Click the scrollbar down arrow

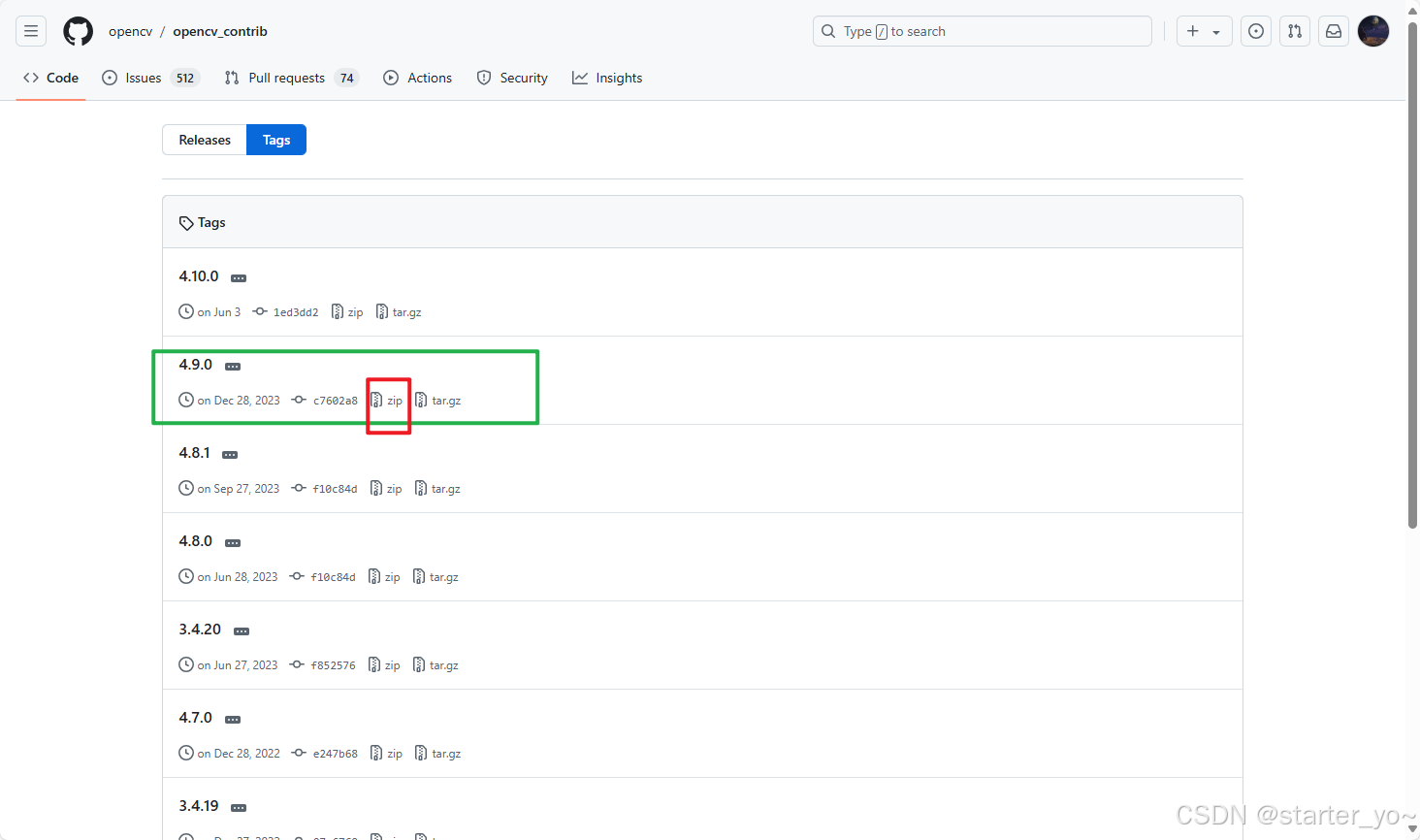[1412, 830]
